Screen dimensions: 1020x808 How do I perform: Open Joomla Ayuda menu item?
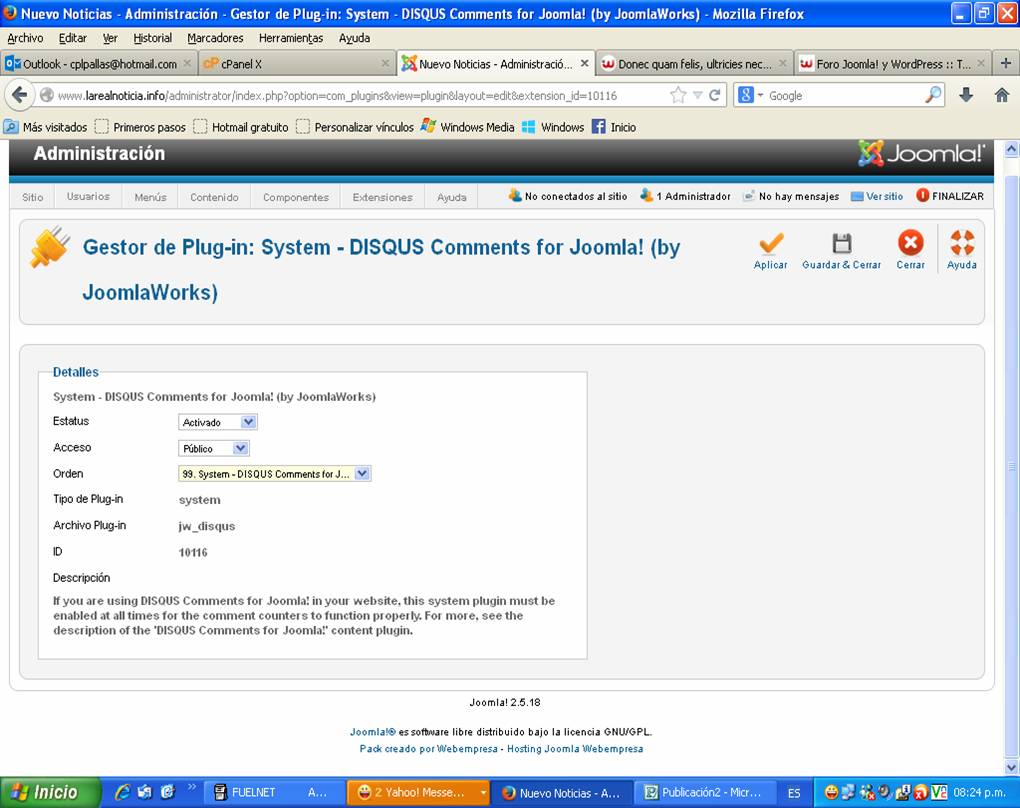451,196
